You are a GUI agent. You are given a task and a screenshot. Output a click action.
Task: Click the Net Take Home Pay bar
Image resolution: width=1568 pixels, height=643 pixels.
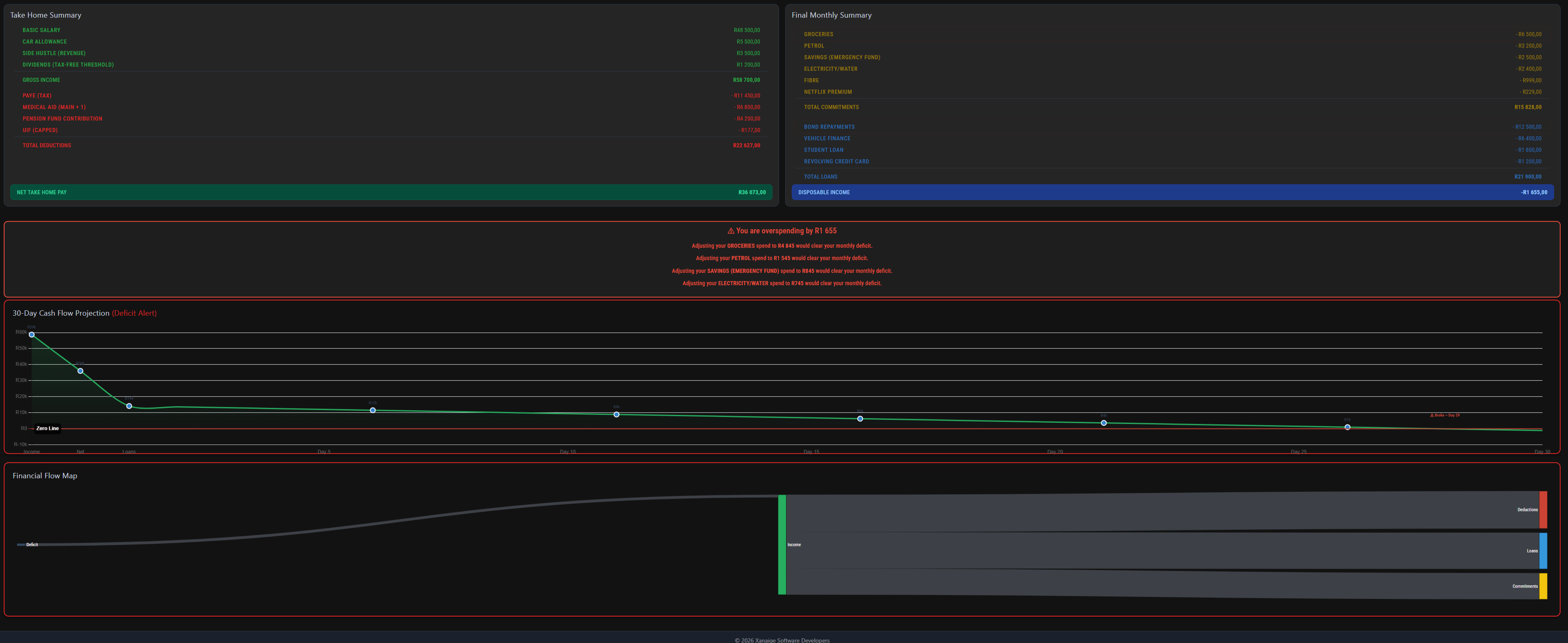click(x=391, y=192)
